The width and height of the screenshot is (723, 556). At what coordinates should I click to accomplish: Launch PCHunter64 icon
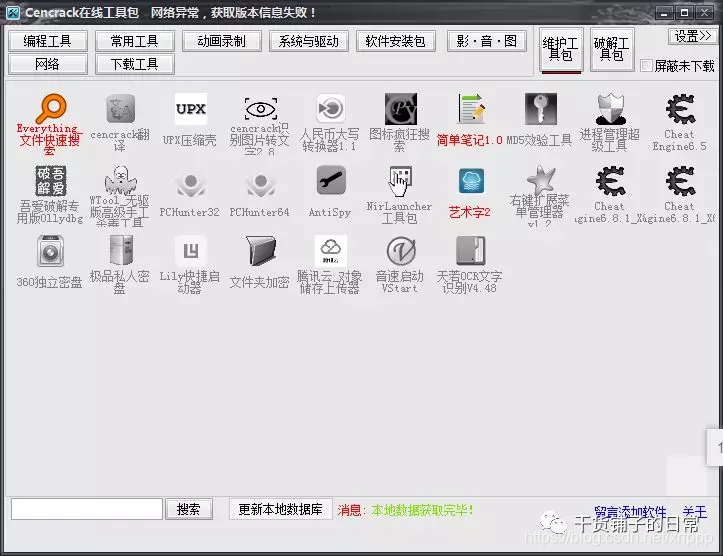[x=261, y=183]
